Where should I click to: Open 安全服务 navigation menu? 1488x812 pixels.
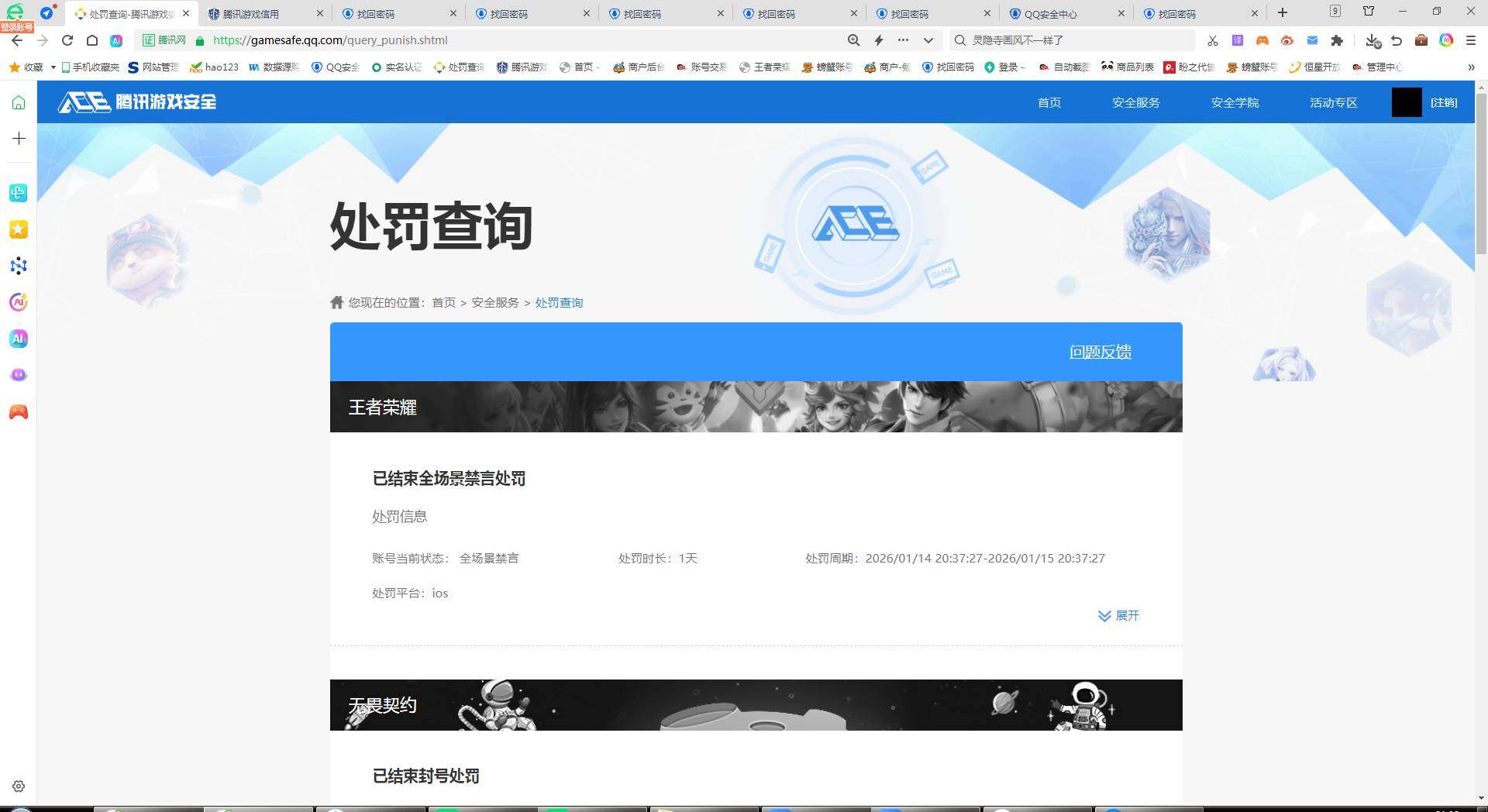point(1136,102)
